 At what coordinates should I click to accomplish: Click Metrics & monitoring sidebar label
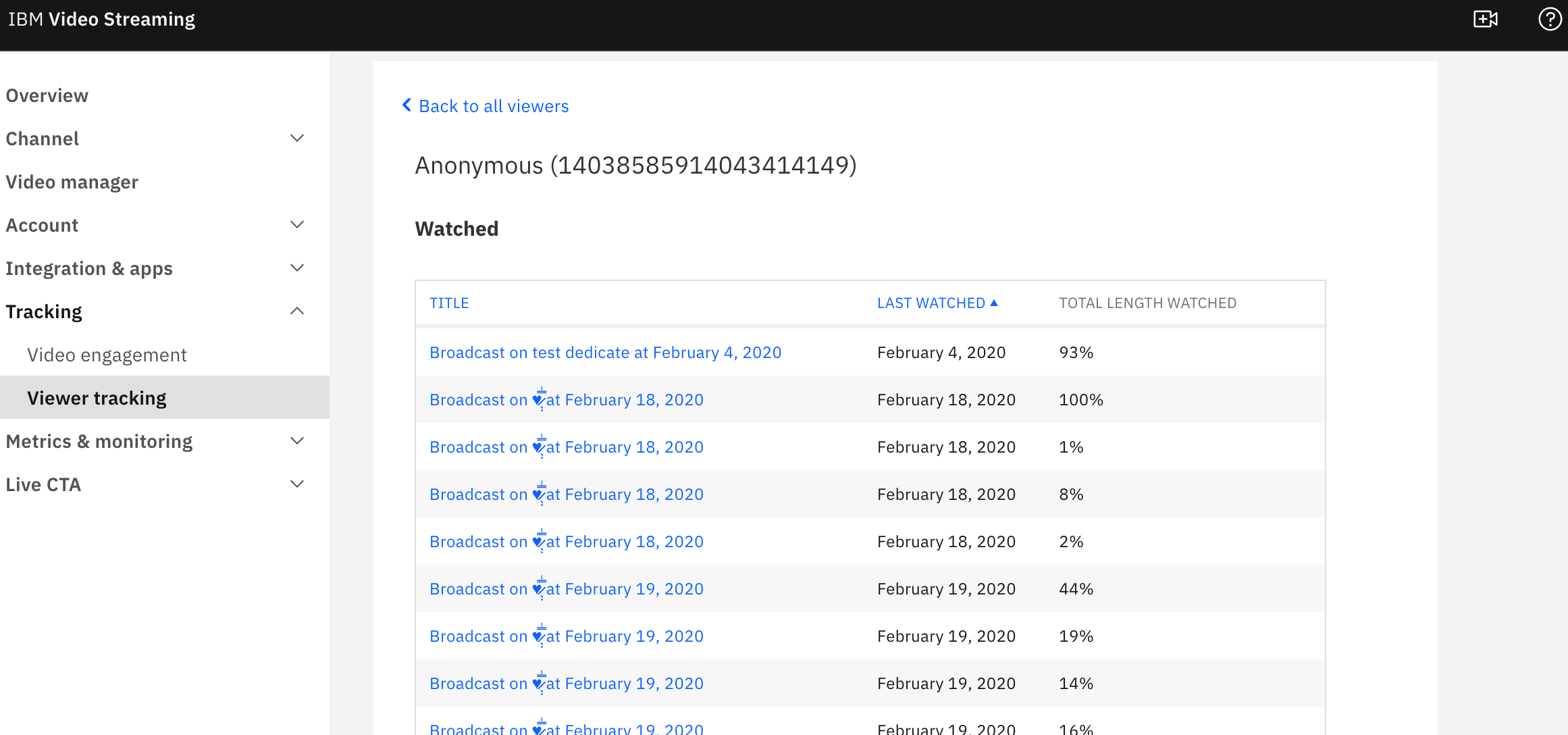(x=99, y=442)
